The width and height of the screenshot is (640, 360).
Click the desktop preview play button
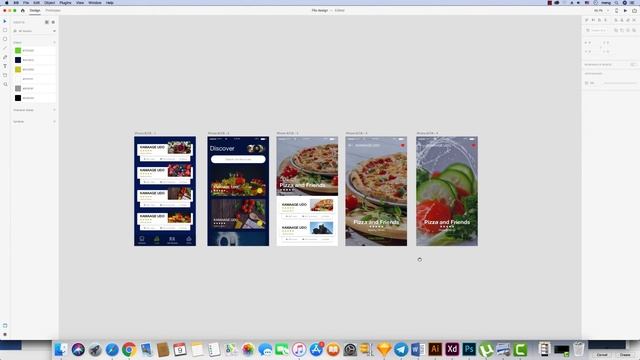[x=625, y=10]
